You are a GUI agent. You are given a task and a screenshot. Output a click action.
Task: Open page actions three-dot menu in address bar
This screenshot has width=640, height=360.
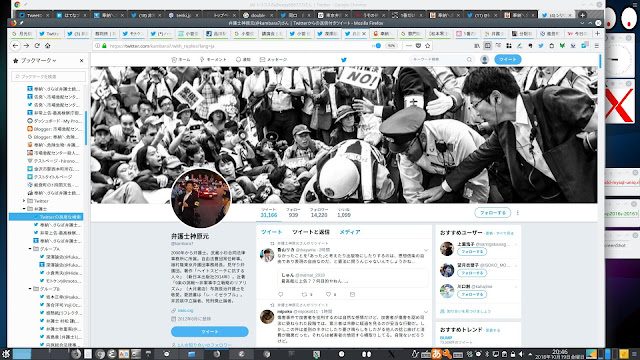[x=409, y=46]
